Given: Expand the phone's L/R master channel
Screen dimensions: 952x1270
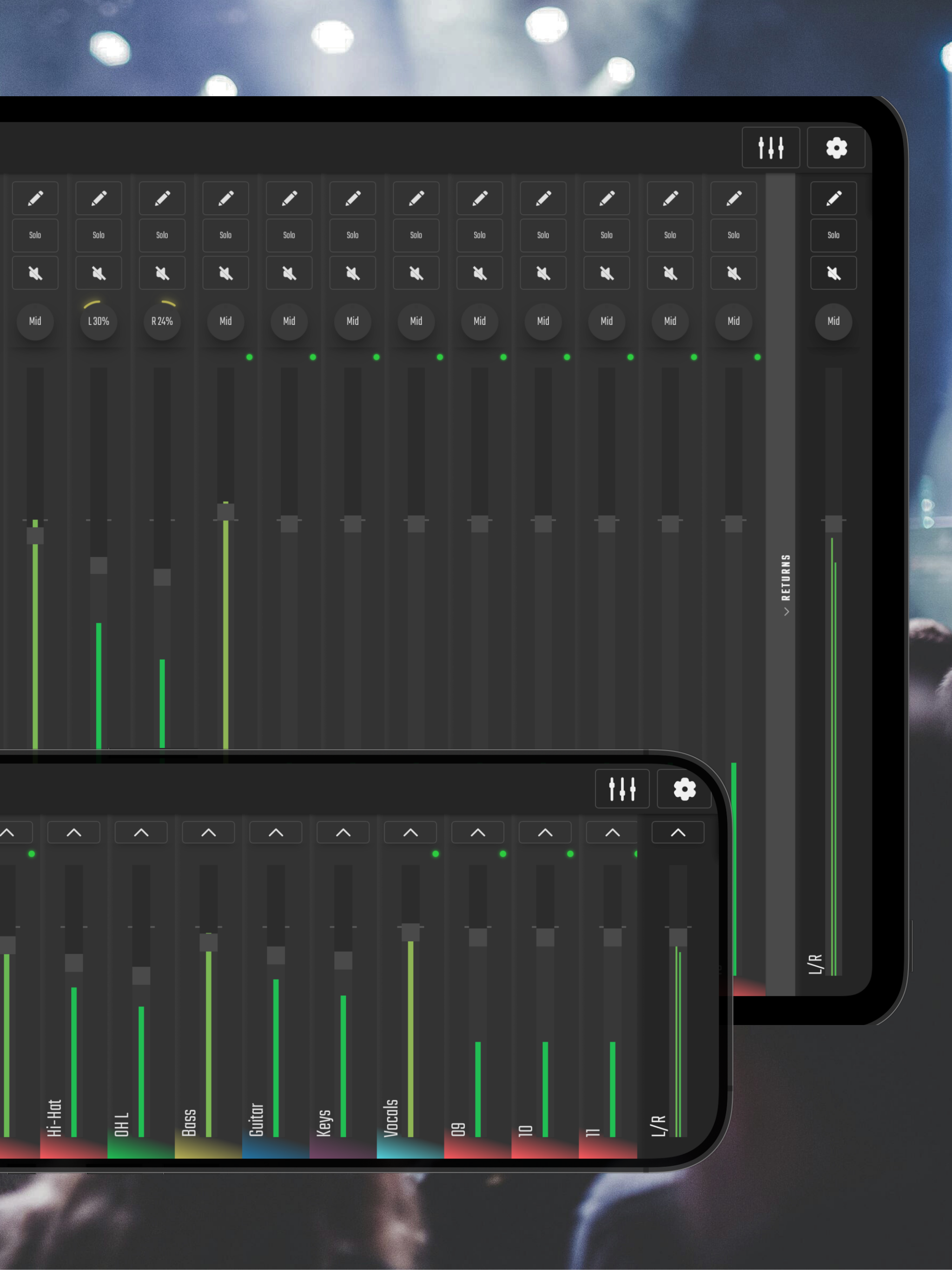Looking at the screenshot, I should pyautogui.click(x=678, y=833).
